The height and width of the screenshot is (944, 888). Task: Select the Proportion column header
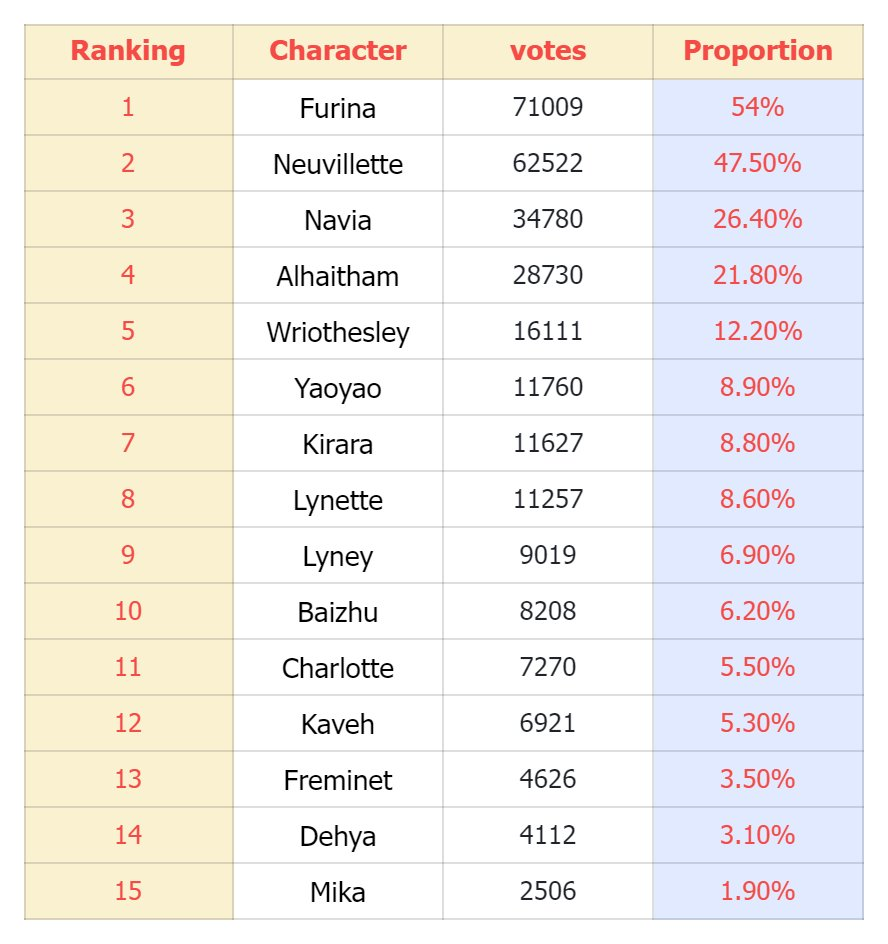[758, 52]
